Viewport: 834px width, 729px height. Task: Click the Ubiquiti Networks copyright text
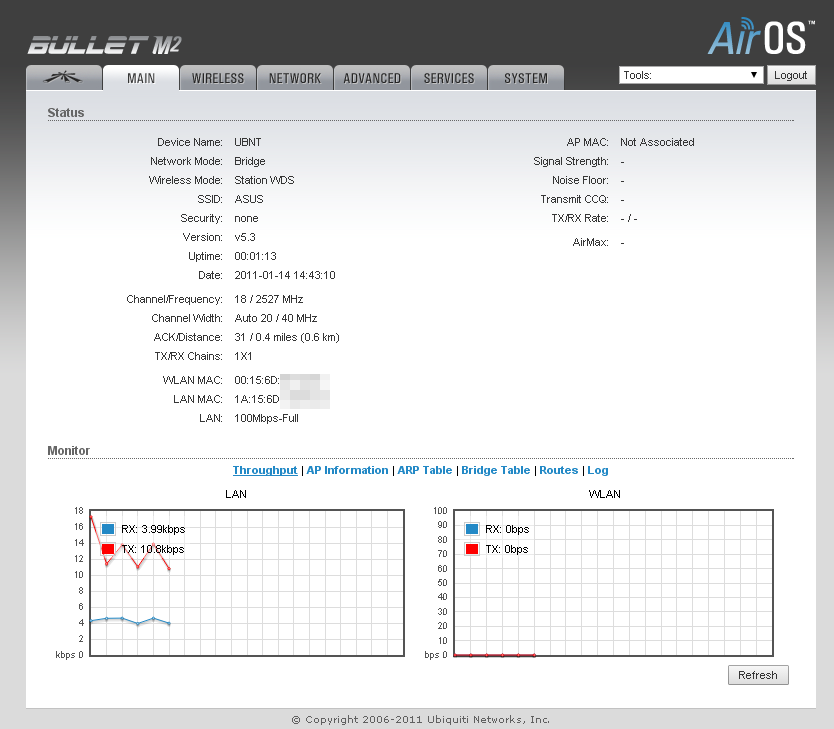(x=421, y=719)
